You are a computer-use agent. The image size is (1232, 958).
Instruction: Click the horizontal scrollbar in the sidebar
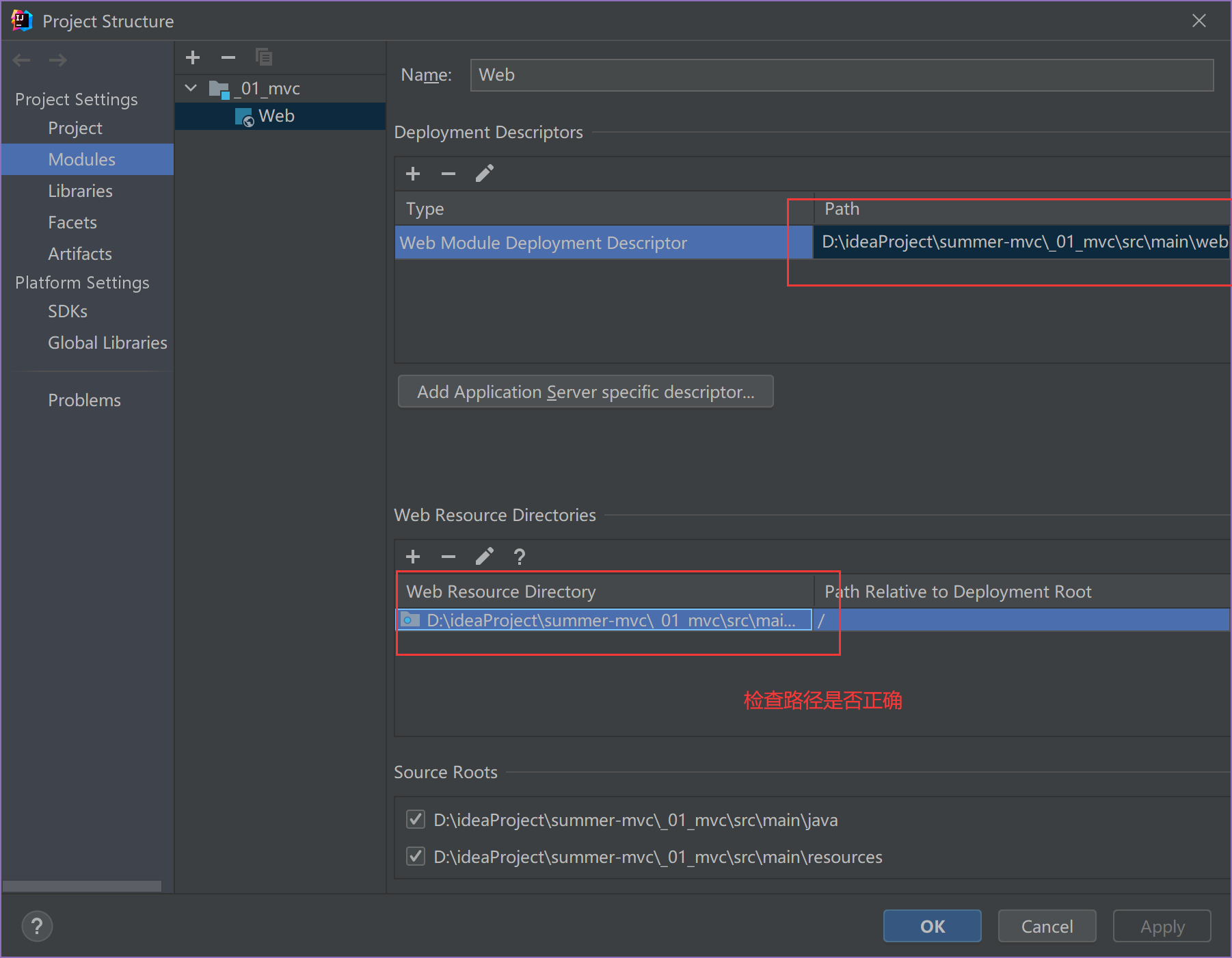82,886
